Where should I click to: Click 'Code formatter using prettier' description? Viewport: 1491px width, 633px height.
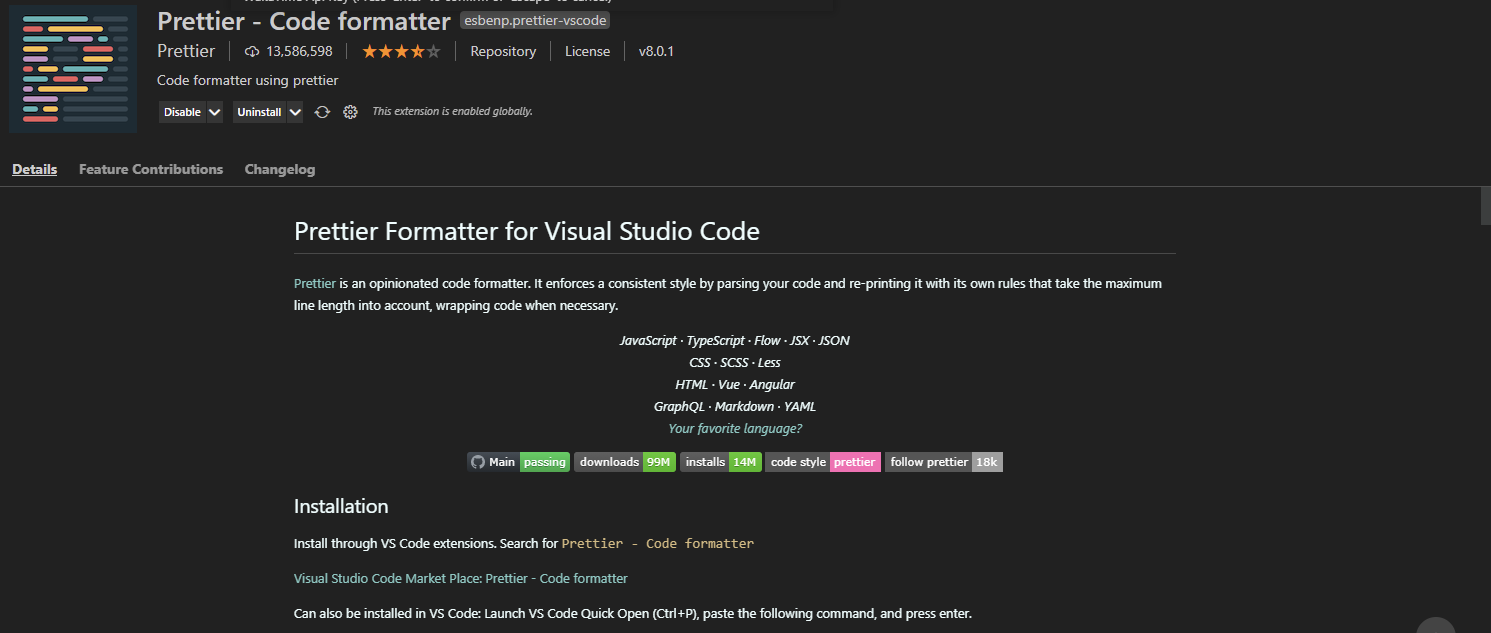[248, 80]
